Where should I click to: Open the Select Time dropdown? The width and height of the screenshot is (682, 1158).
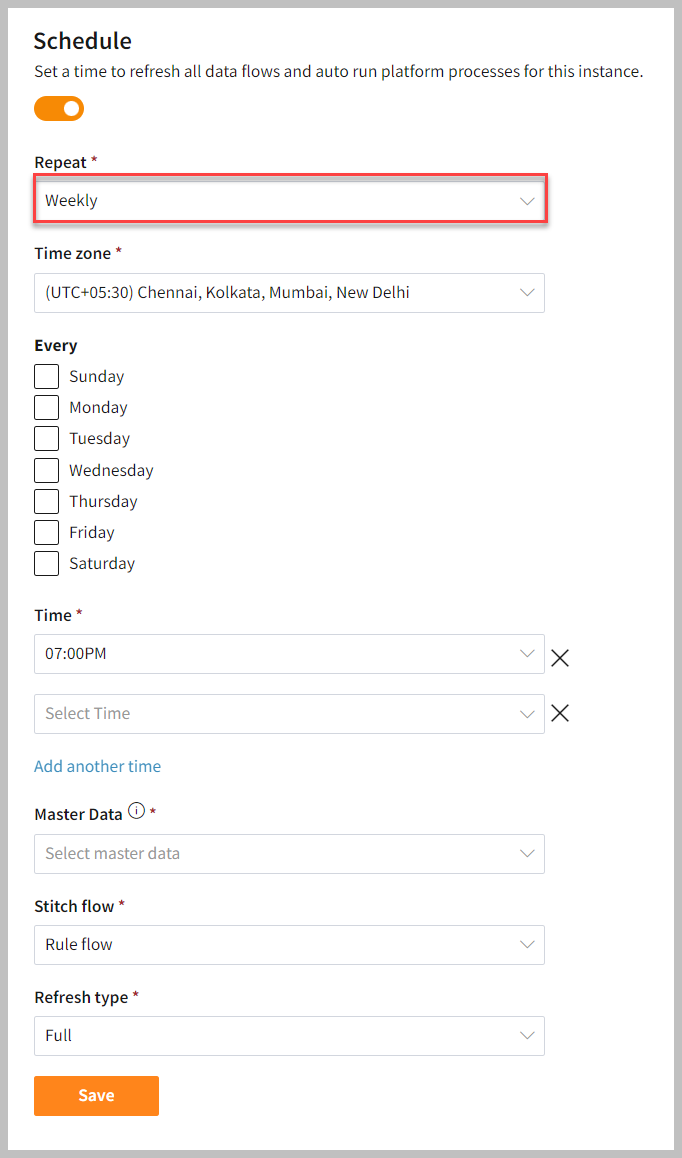290,713
